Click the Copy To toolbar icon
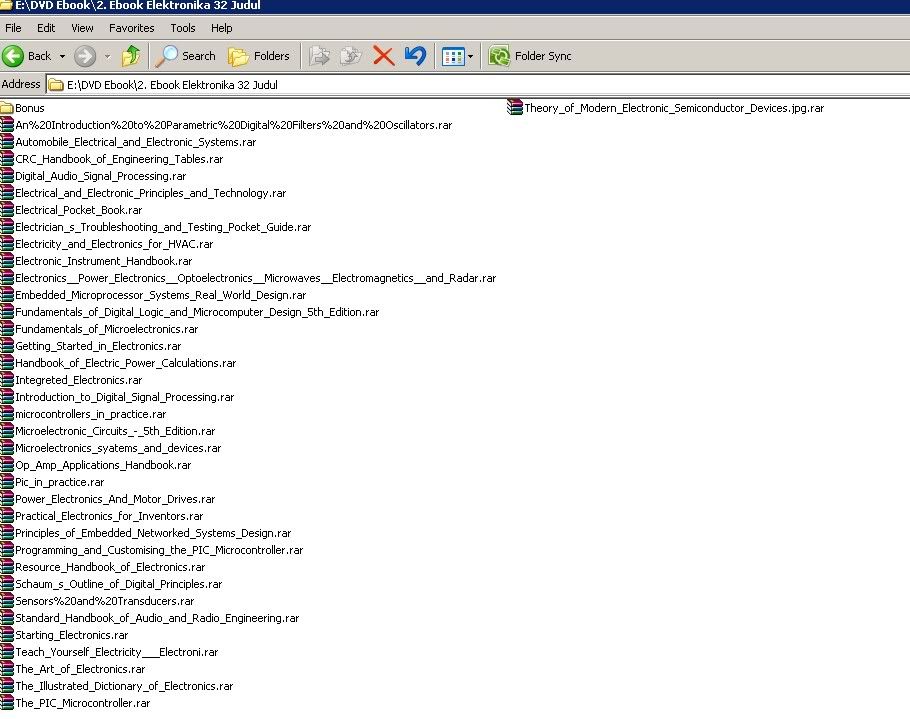This screenshot has width=910, height=719. [x=351, y=56]
